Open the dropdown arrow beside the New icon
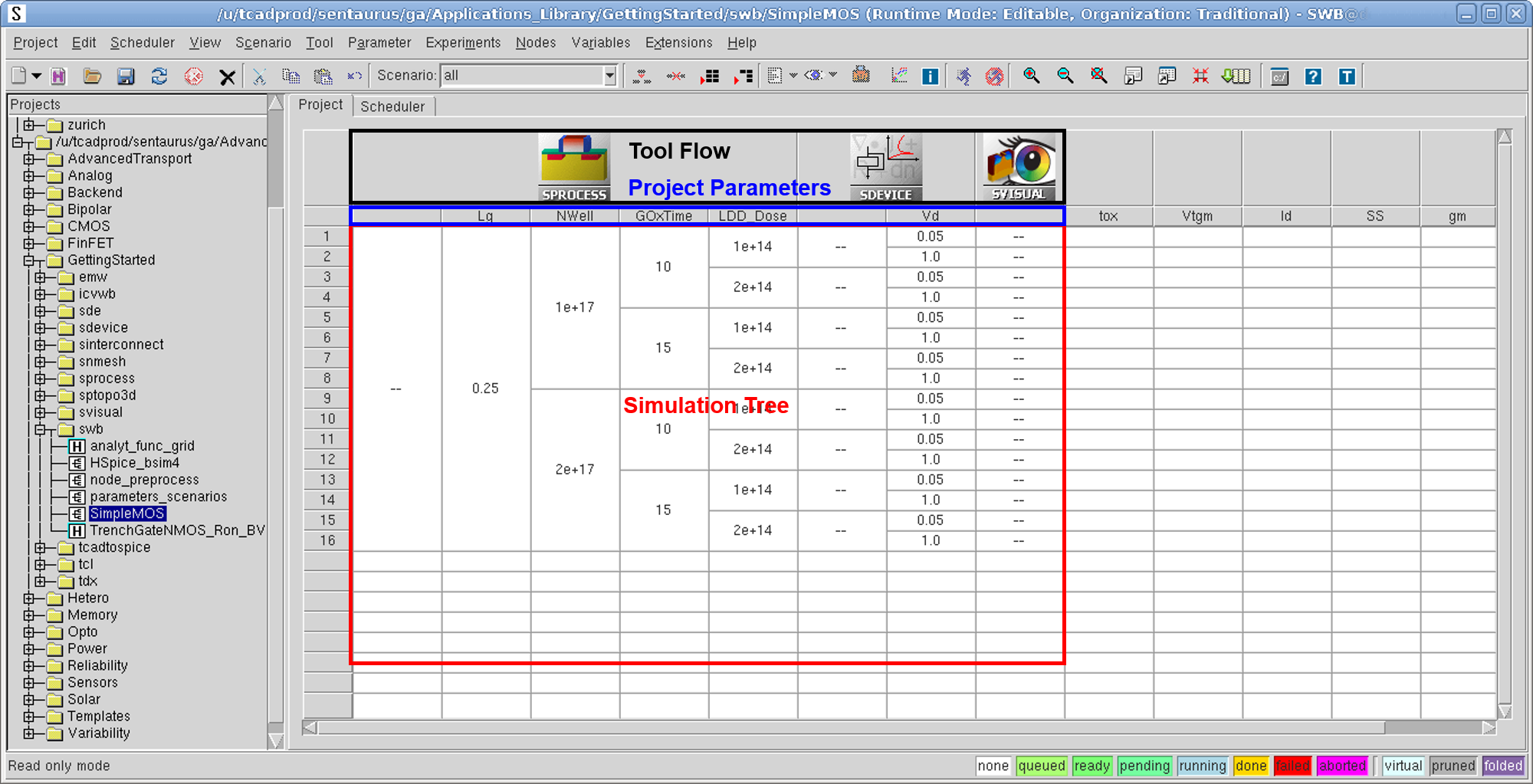The width and height of the screenshot is (1533, 784). tap(36, 76)
